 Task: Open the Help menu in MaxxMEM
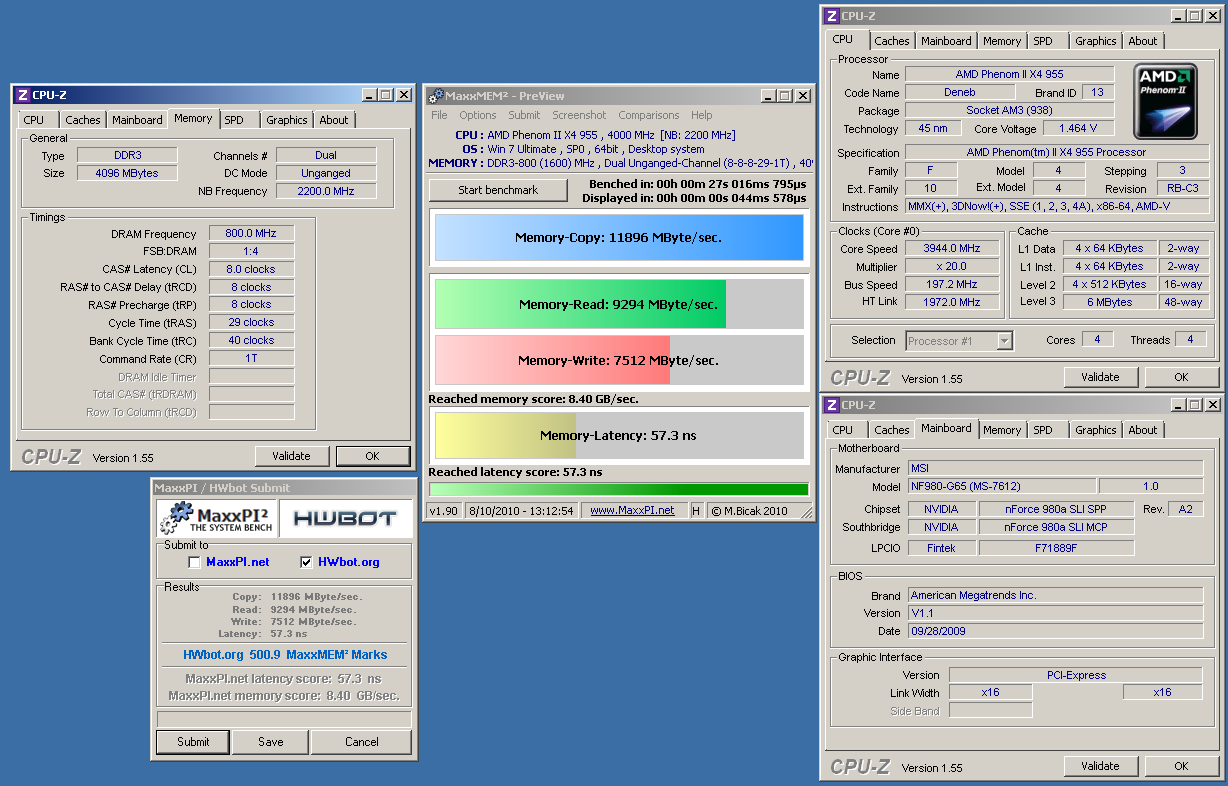[x=701, y=115]
